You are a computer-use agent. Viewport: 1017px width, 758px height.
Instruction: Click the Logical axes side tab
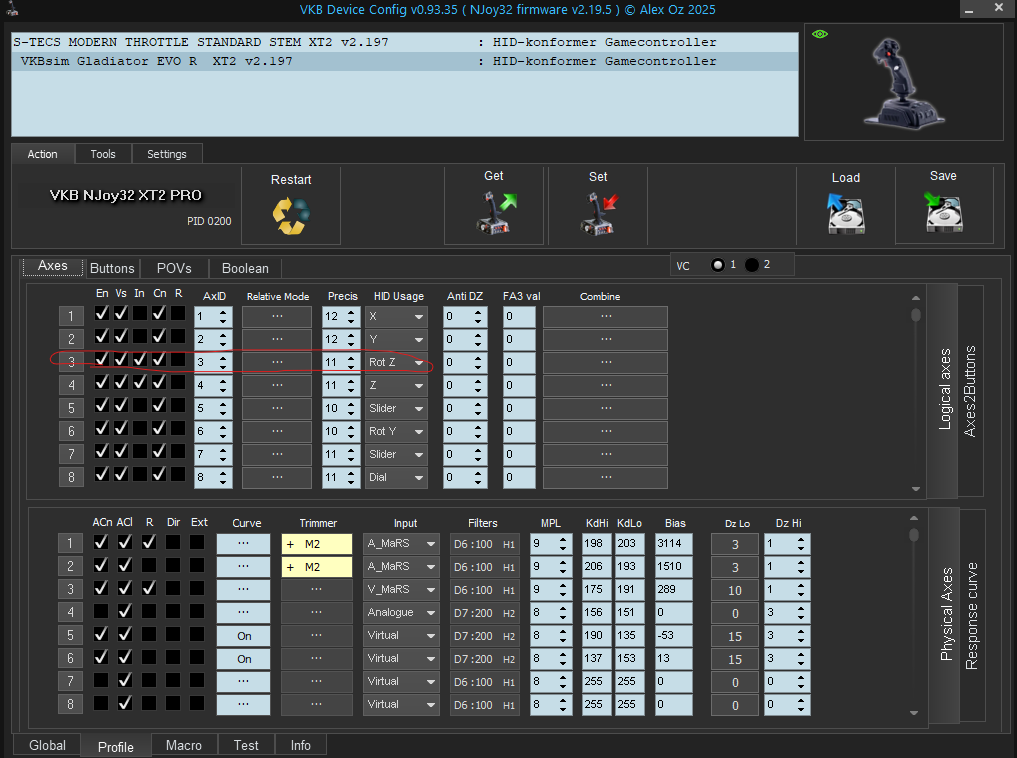944,389
